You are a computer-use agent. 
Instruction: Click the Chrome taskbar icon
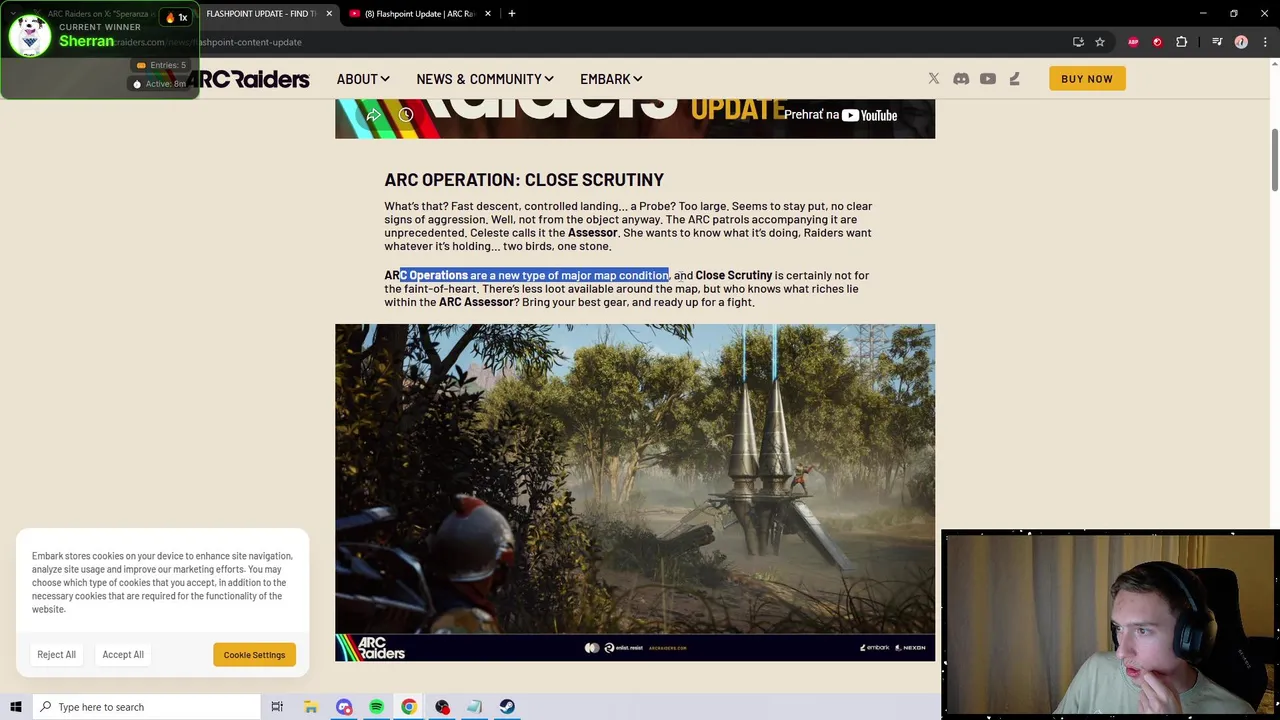(x=409, y=707)
